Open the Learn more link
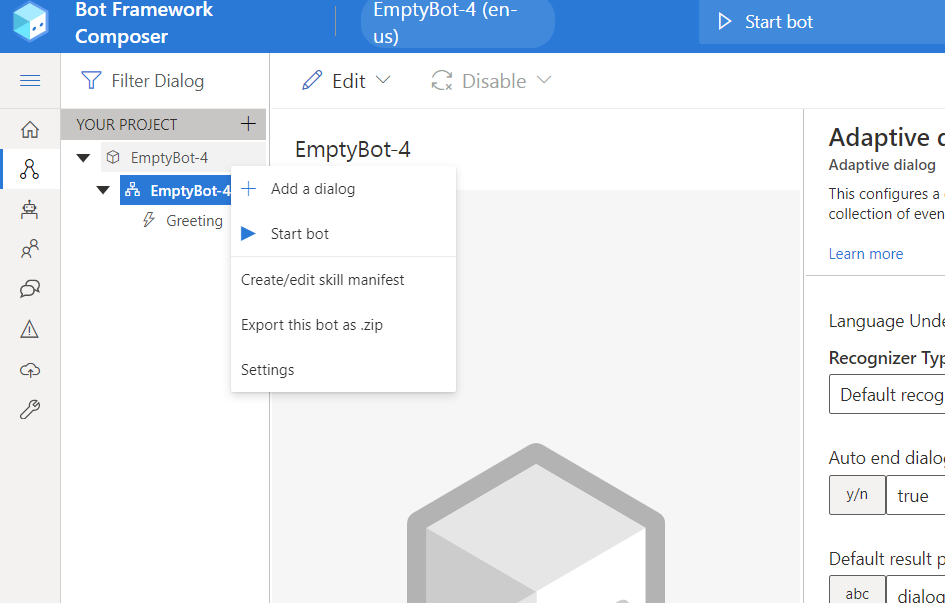This screenshot has width=945, height=603. point(865,253)
